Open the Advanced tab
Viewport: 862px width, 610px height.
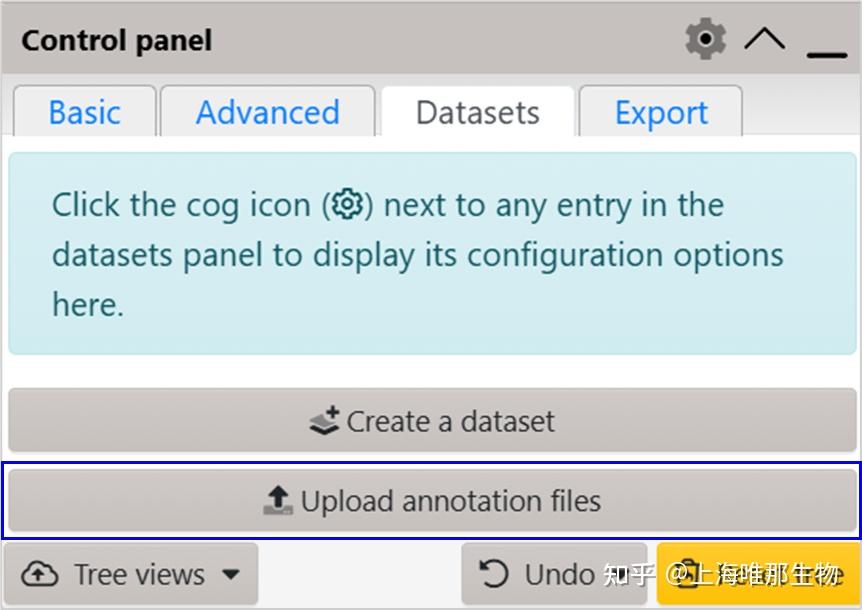[267, 112]
